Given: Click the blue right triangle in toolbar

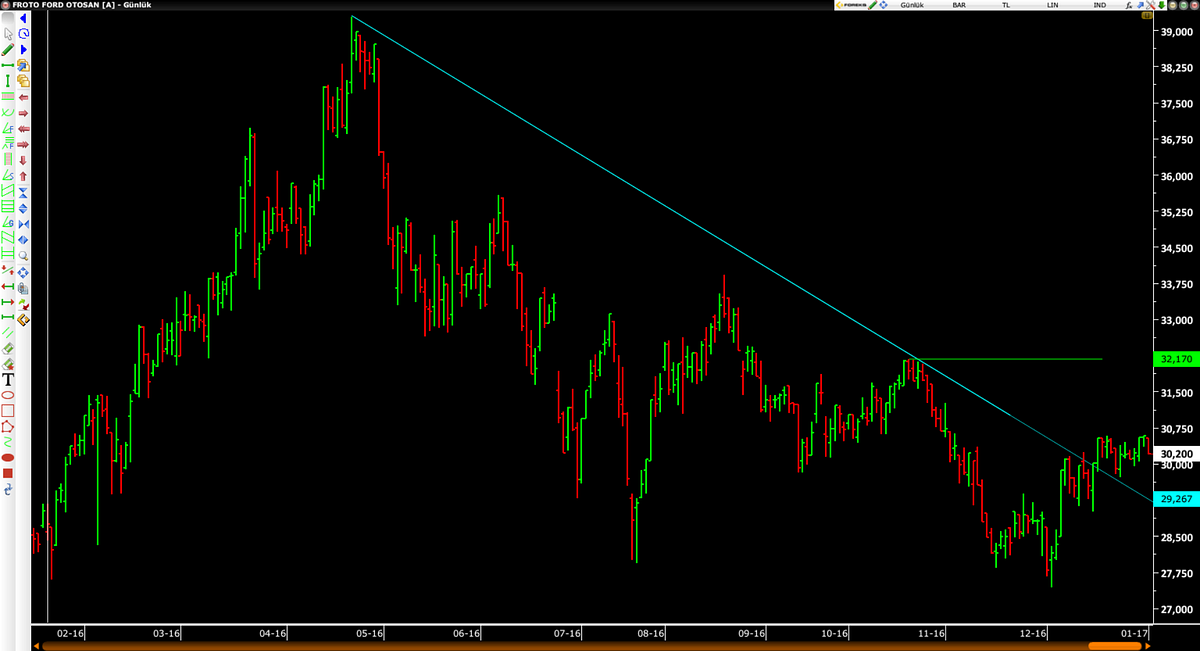Looking at the screenshot, I should [23, 49].
